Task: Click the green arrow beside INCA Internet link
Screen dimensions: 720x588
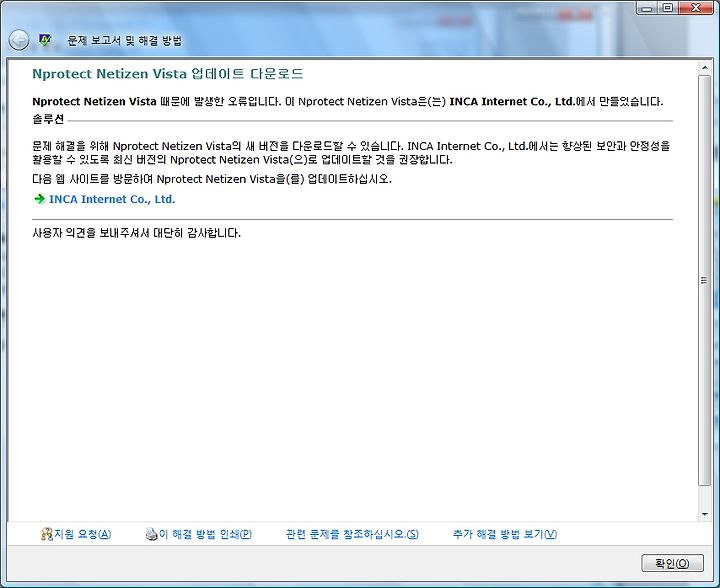Action: point(39,199)
